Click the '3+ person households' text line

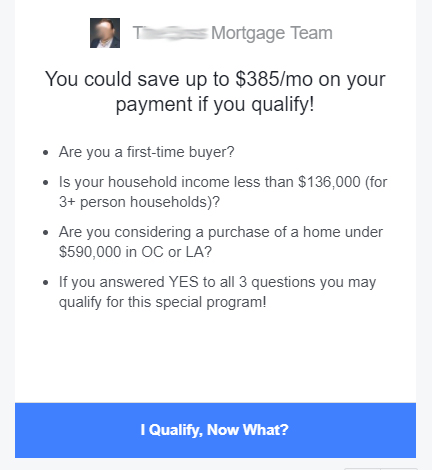[x=139, y=202]
